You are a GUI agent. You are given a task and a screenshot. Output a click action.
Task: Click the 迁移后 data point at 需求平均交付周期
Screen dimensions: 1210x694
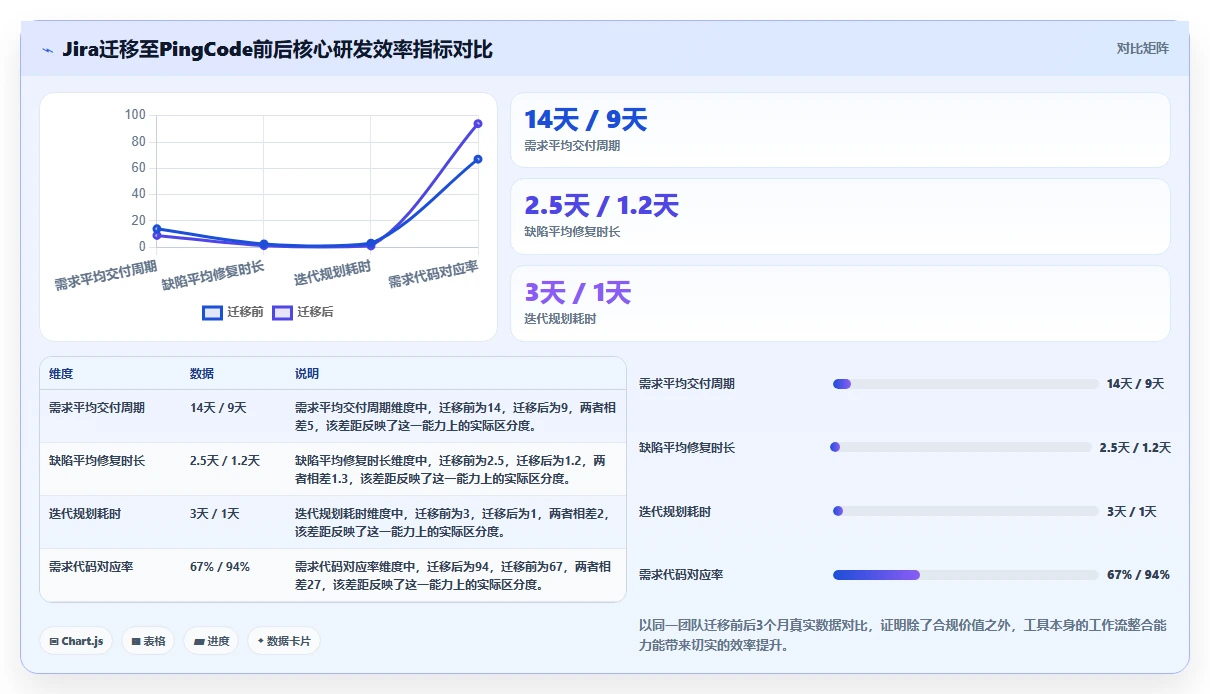click(x=156, y=235)
